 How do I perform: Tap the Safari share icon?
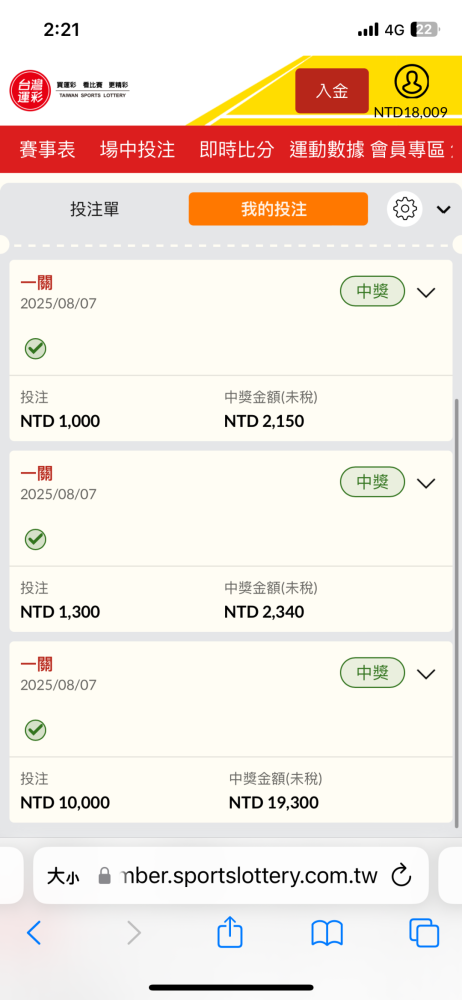230,932
